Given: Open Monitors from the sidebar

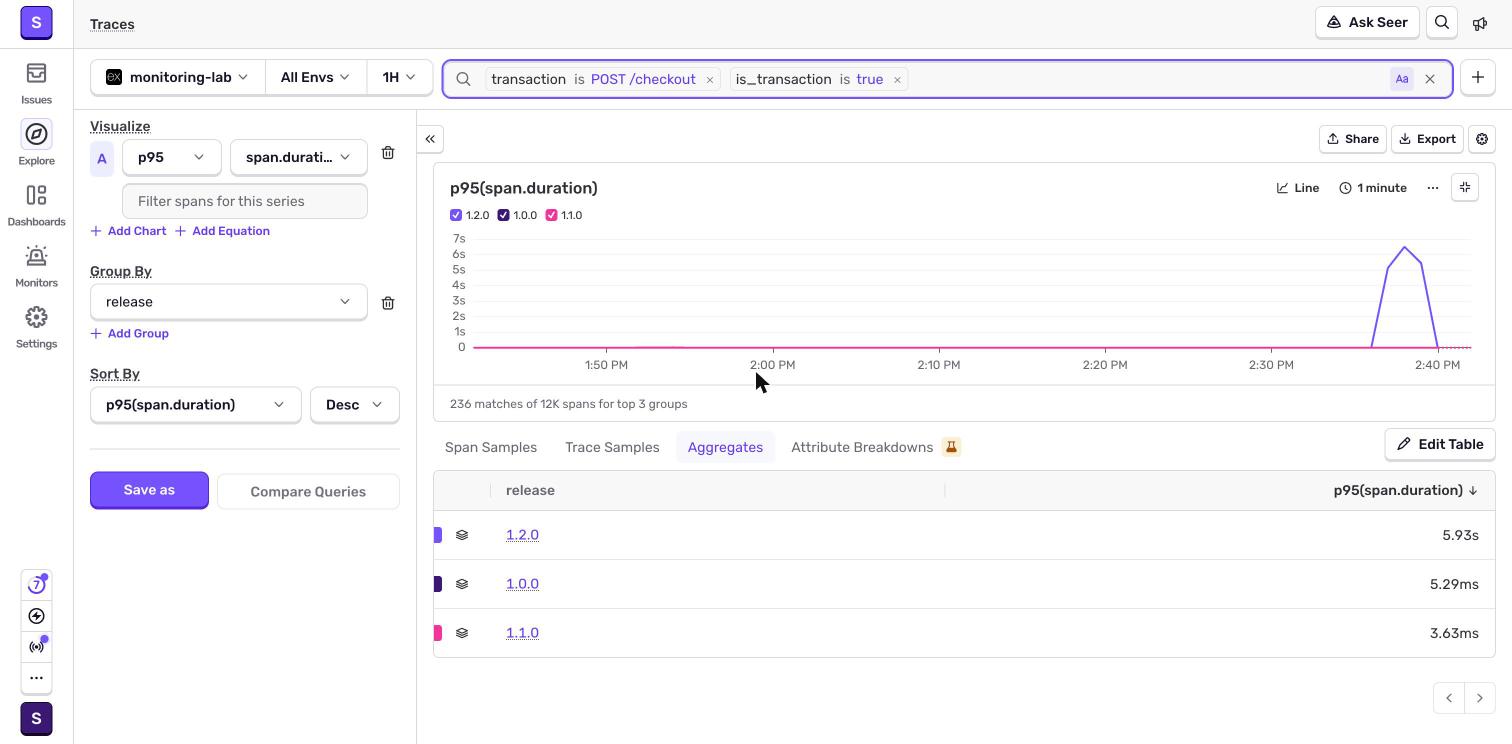Looking at the screenshot, I should pyautogui.click(x=36, y=267).
